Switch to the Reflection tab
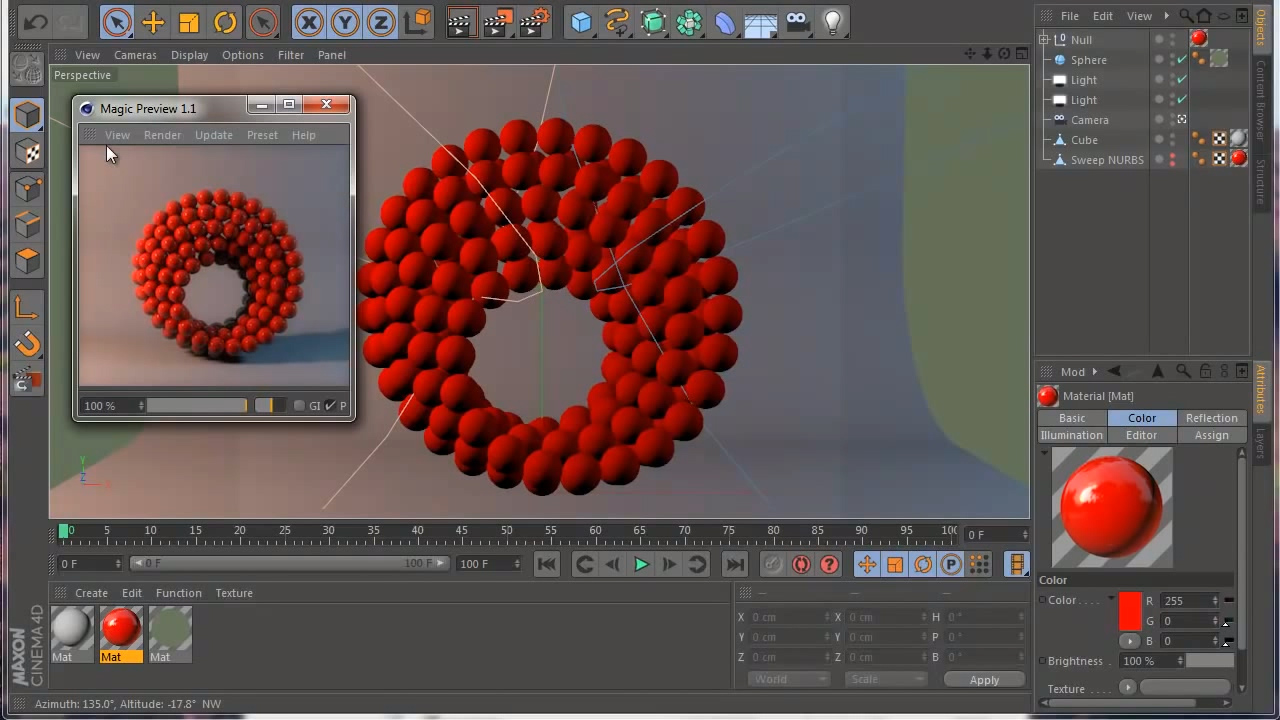The image size is (1280, 720). point(1211,418)
